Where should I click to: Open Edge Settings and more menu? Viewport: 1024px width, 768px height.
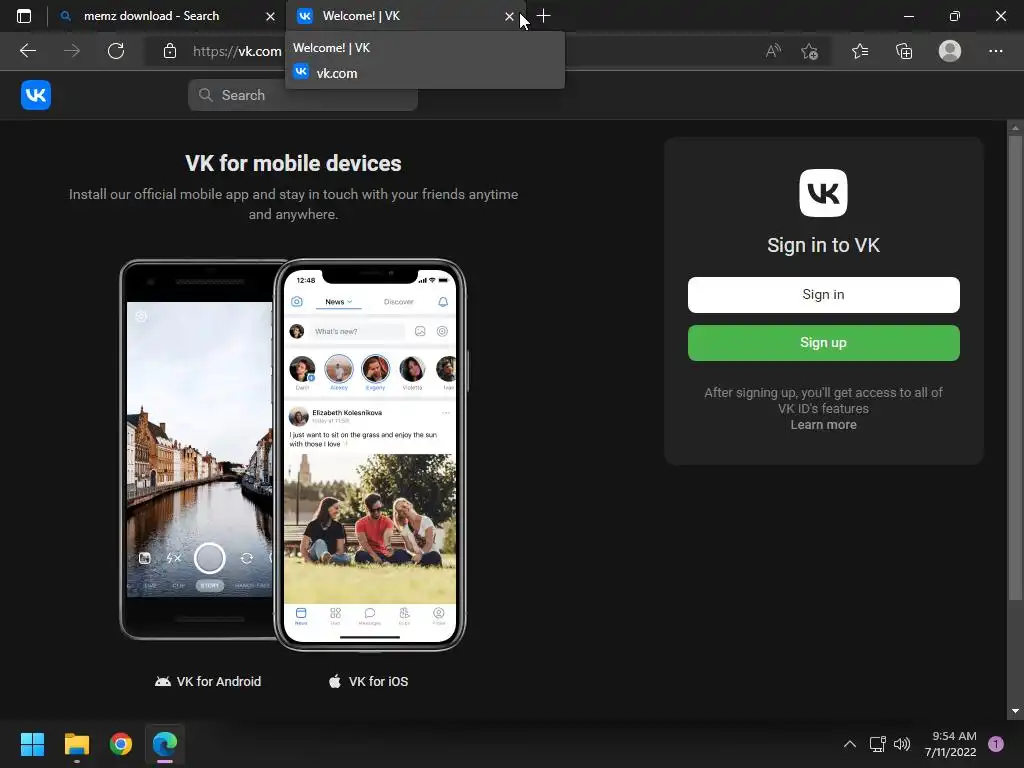click(x=995, y=51)
